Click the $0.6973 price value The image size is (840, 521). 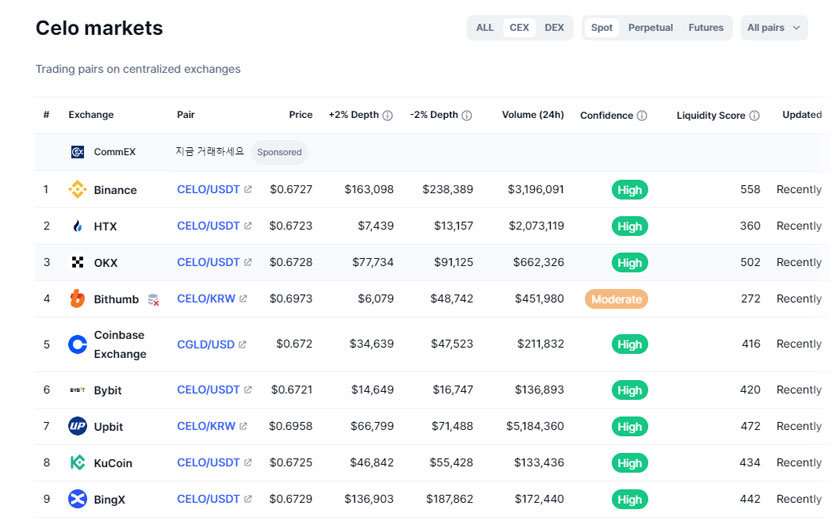pyautogui.click(x=291, y=298)
